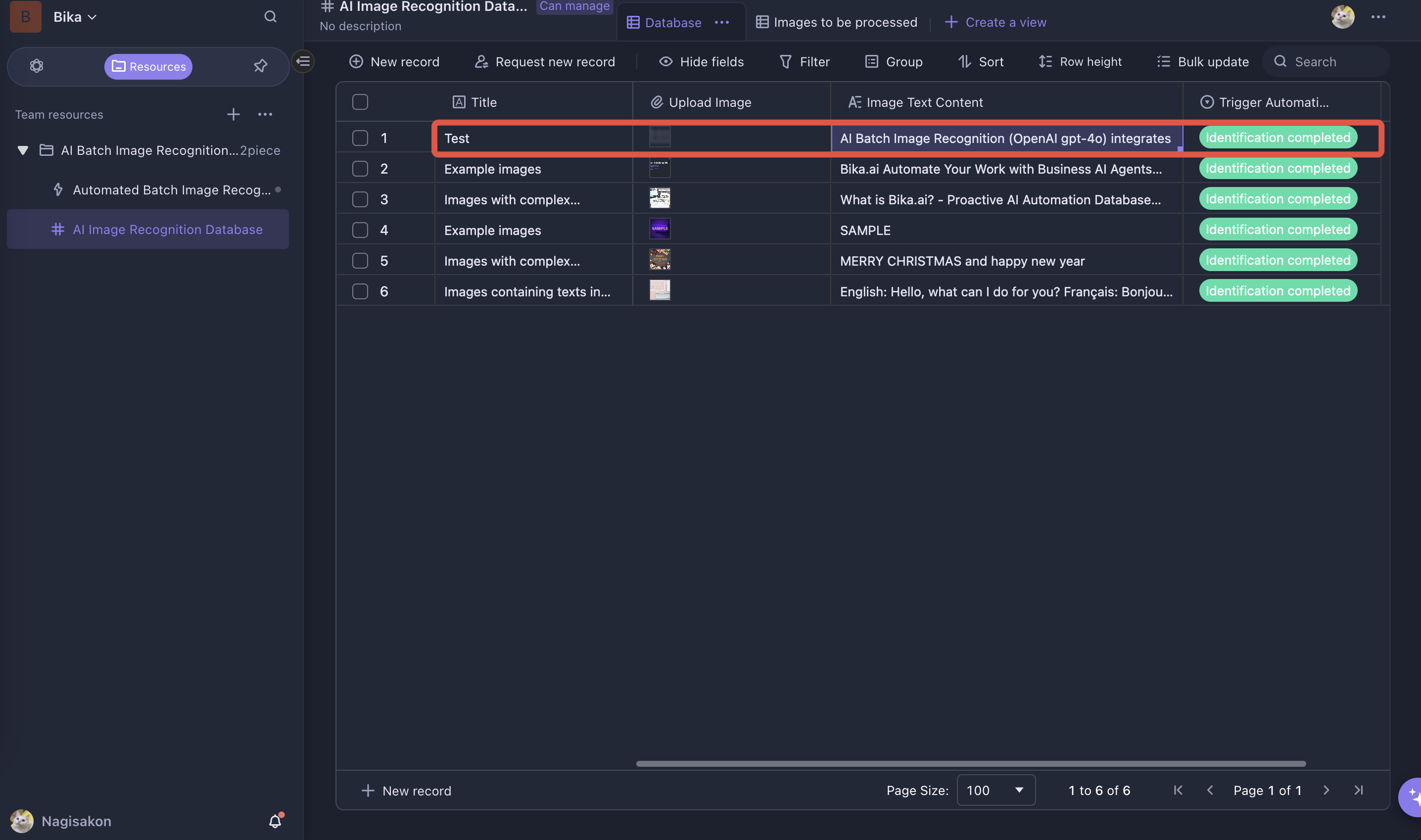Go to last page icon
1421x840 pixels.
pos(1358,790)
